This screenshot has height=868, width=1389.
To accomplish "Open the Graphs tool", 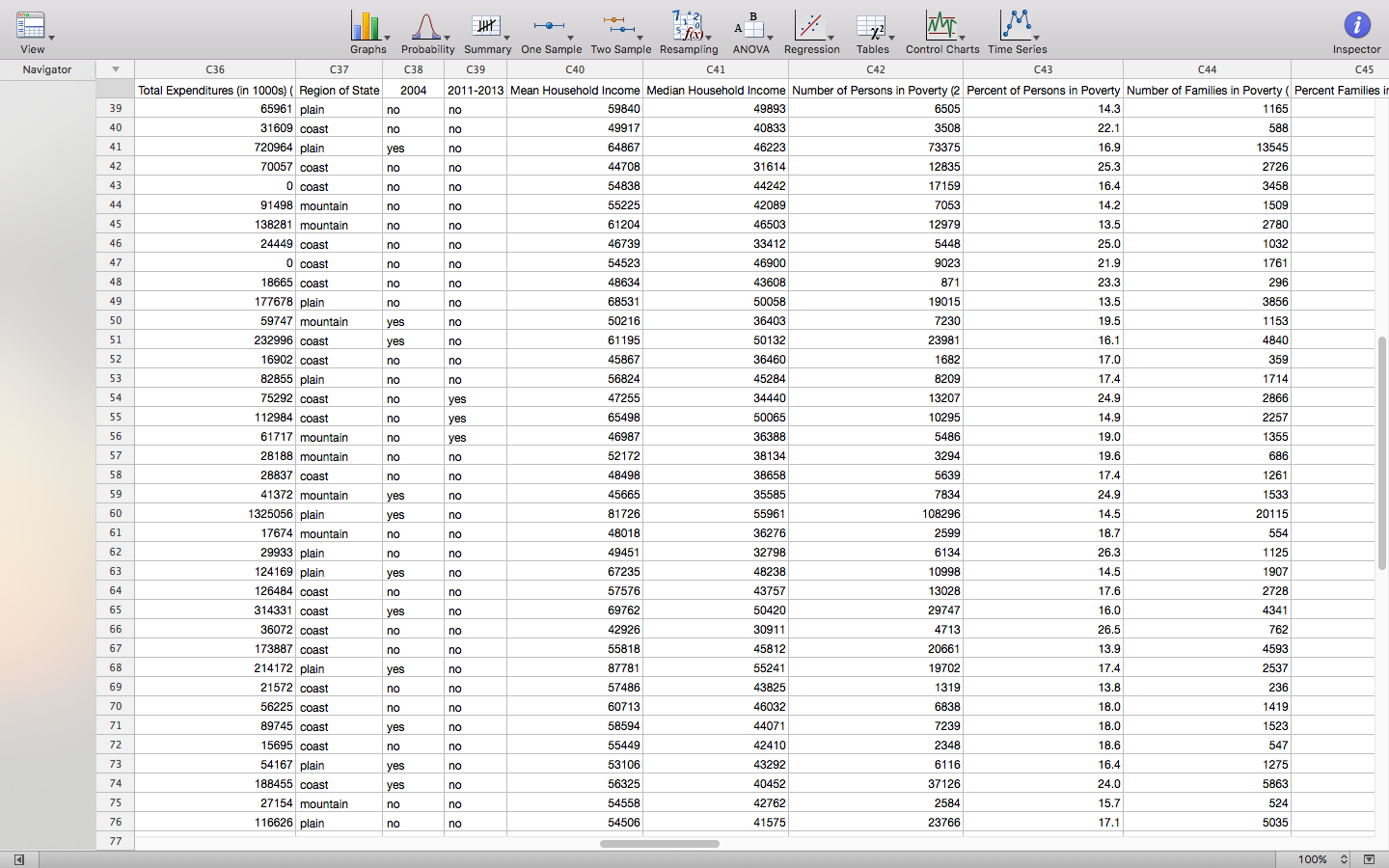I will [368, 32].
